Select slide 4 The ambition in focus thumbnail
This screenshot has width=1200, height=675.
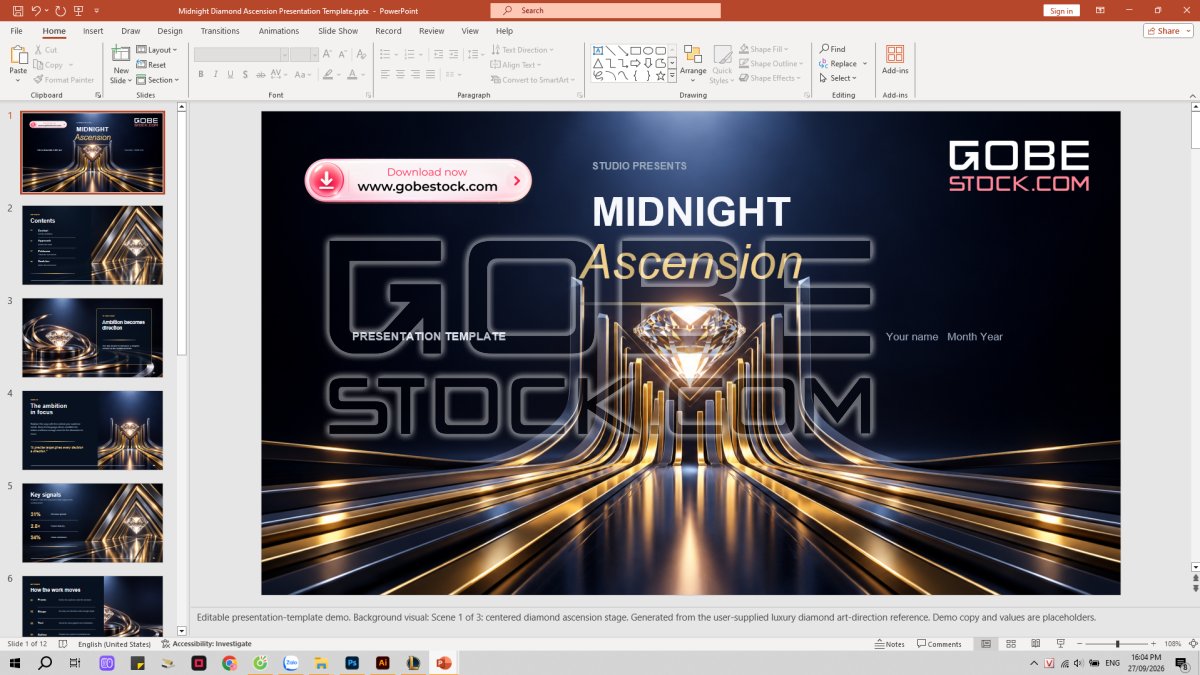(x=92, y=430)
